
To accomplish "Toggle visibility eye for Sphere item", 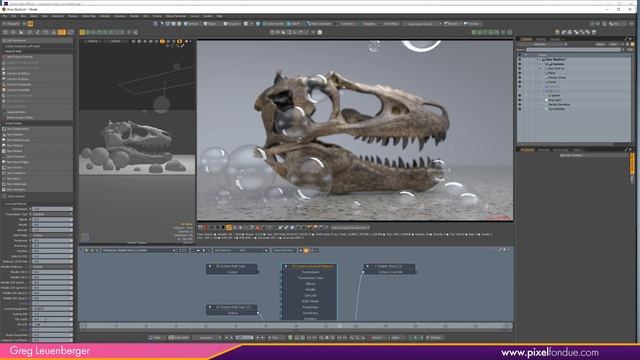I will click(520, 95).
